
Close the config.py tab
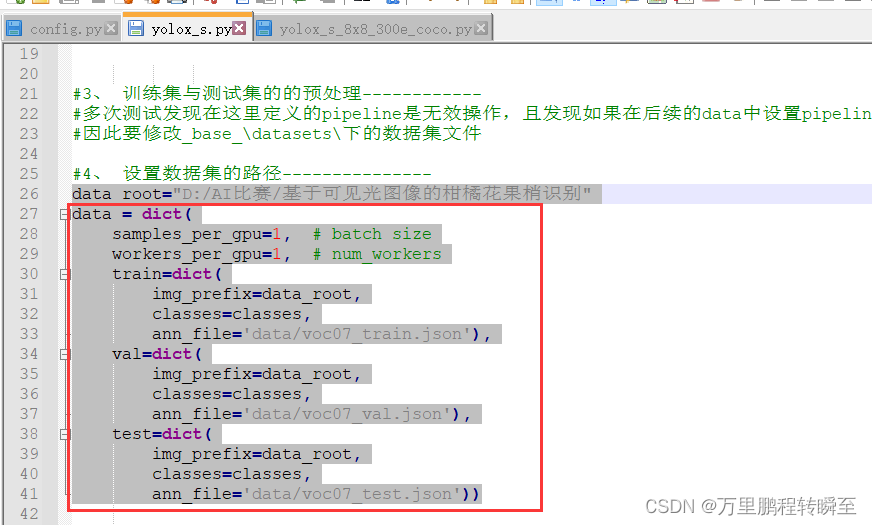pyautogui.click(x=112, y=28)
